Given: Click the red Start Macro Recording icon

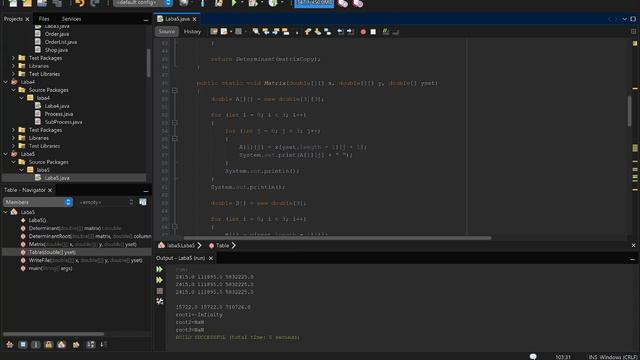Looking at the screenshot, I should tap(363, 31).
